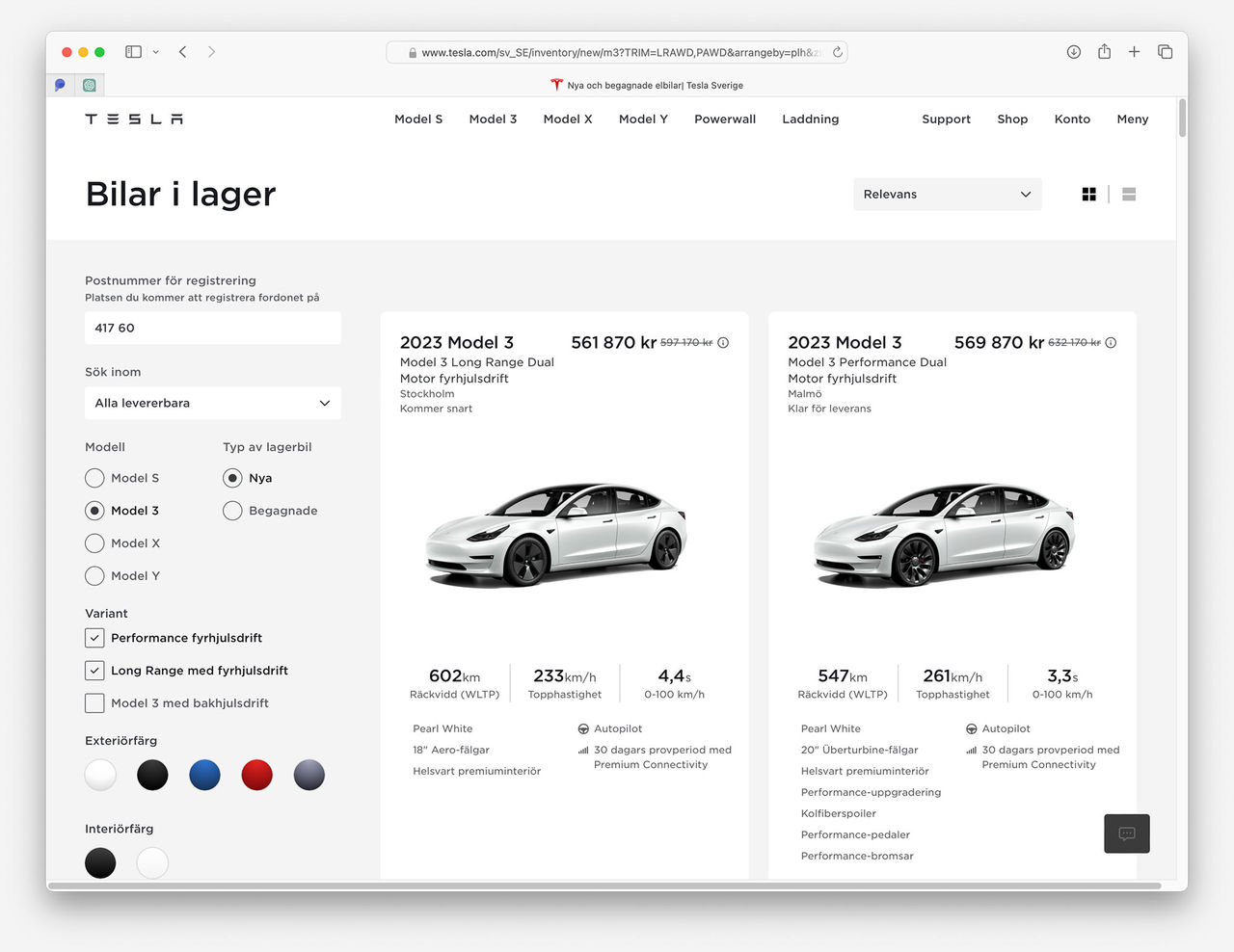The image size is (1234, 952).
Task: Open the Support page
Action: [x=946, y=119]
